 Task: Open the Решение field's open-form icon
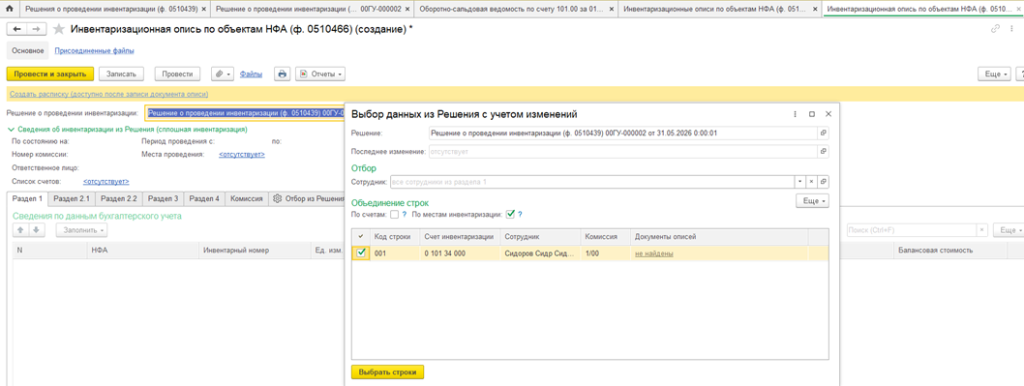(824, 133)
